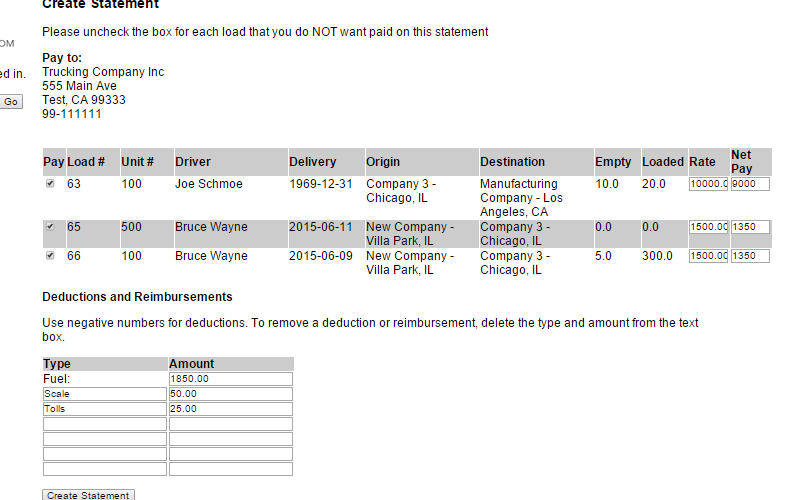
Task: Uncheck the Pay checkbox for load 65
Action: 50,227
